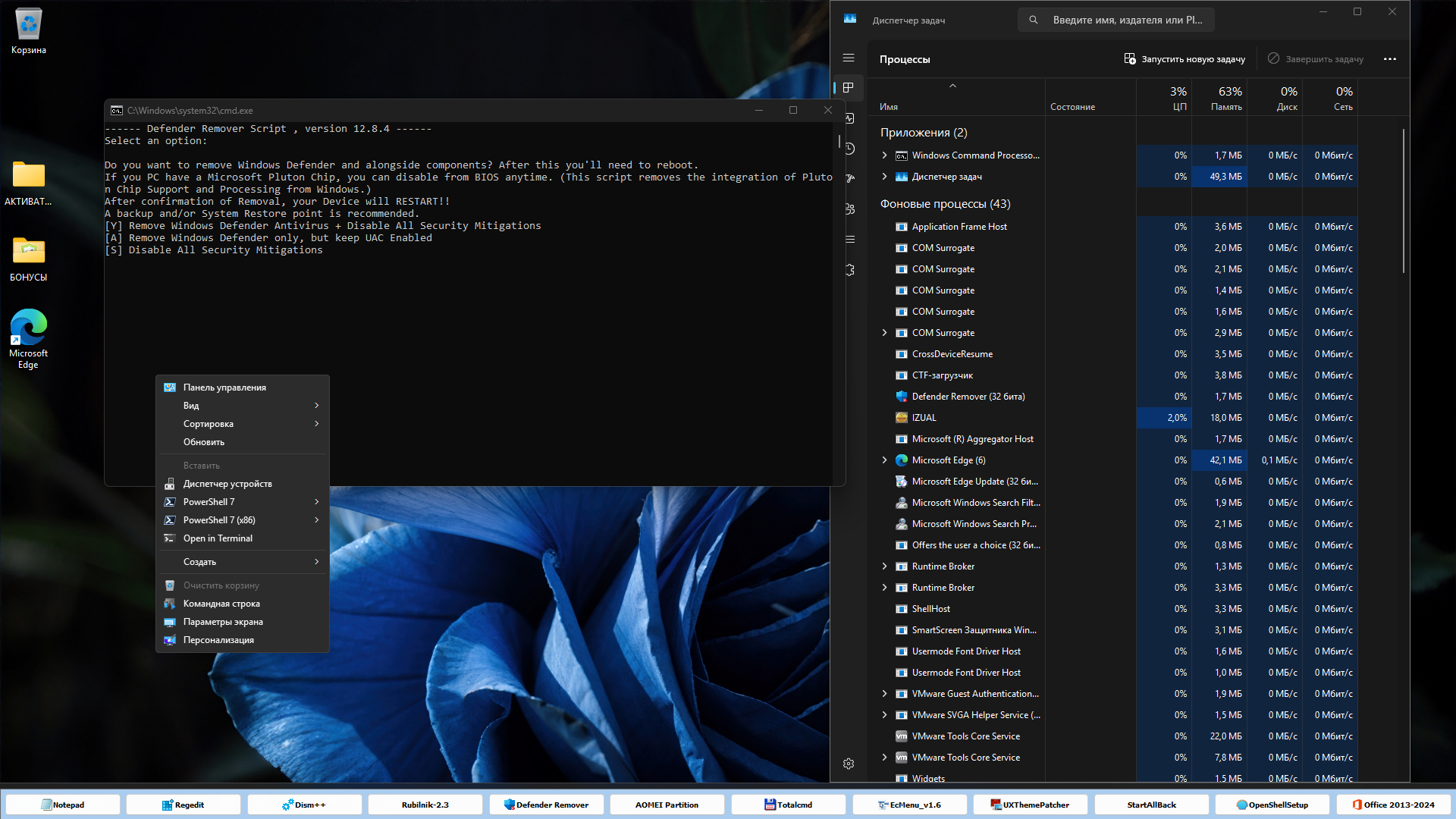Sort processes by ЦП column

coord(1164,98)
